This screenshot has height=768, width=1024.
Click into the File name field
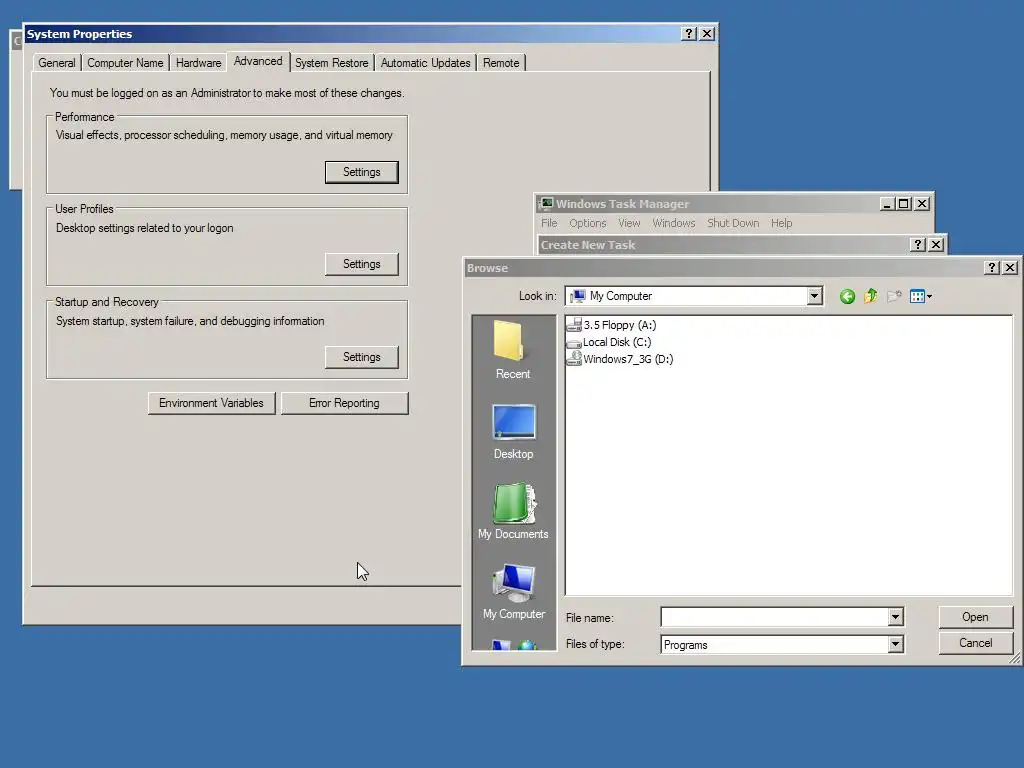pos(775,617)
